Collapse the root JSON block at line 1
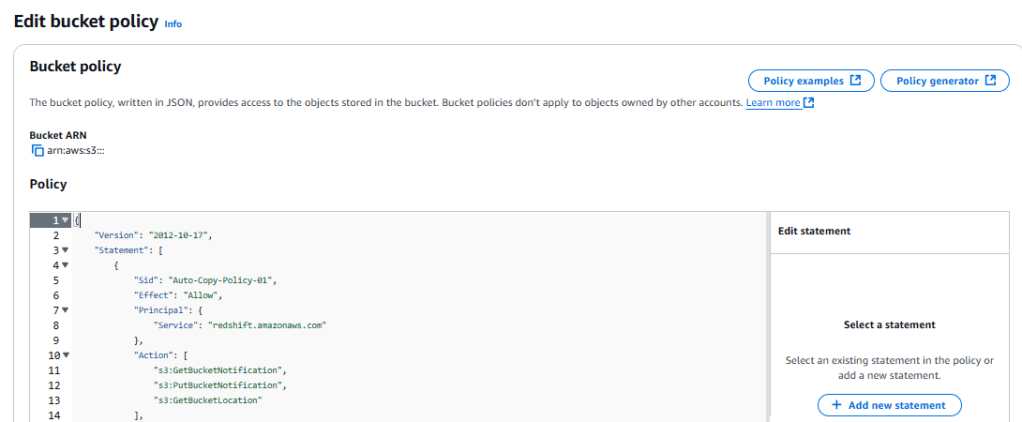 pyautogui.click(x=65, y=220)
